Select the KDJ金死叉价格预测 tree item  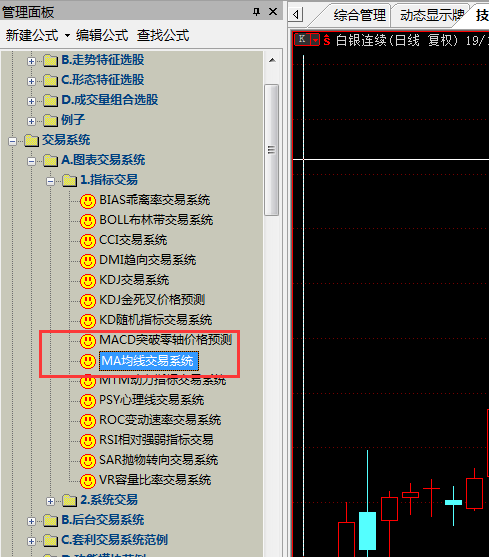(152, 300)
